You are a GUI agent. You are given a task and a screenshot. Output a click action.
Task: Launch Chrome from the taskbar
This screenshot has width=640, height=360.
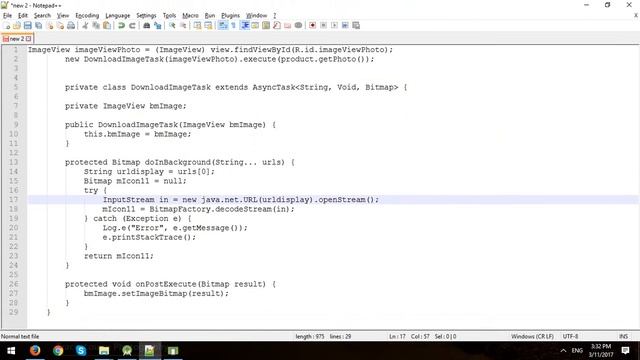pyautogui.click(x=58, y=351)
